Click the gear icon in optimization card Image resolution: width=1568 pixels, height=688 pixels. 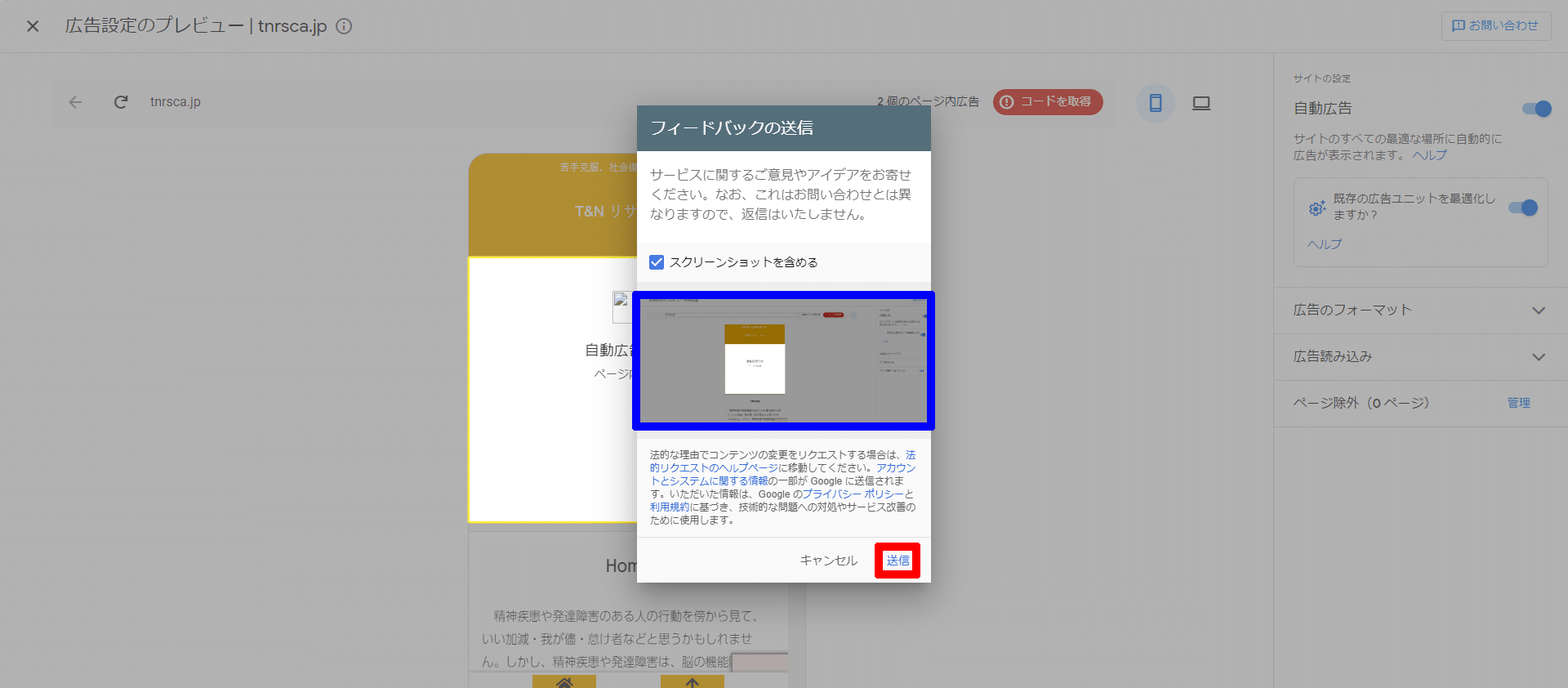(x=1316, y=208)
